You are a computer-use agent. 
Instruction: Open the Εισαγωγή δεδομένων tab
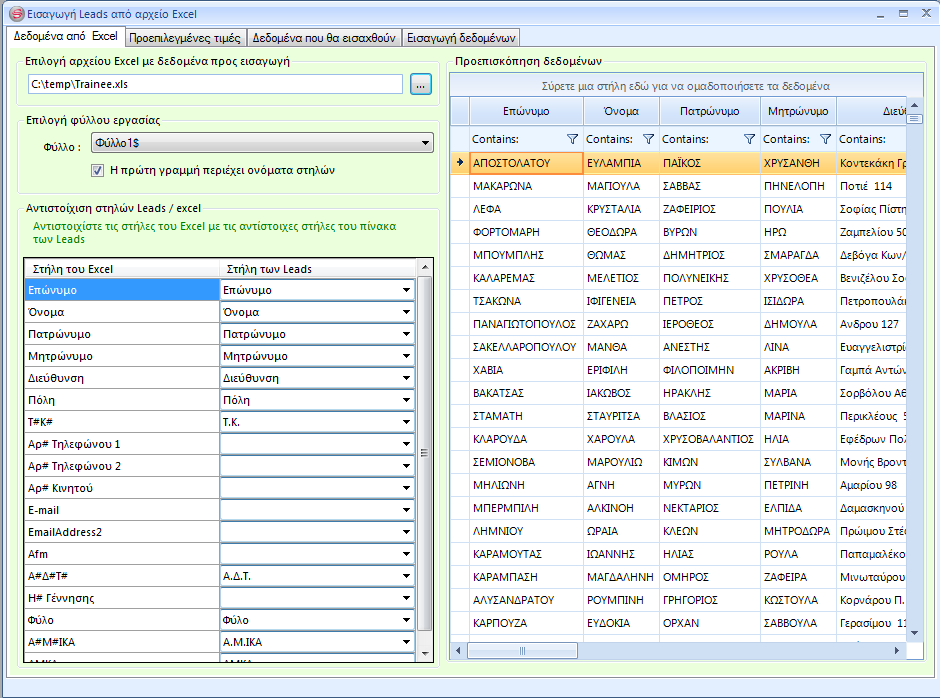pos(460,38)
